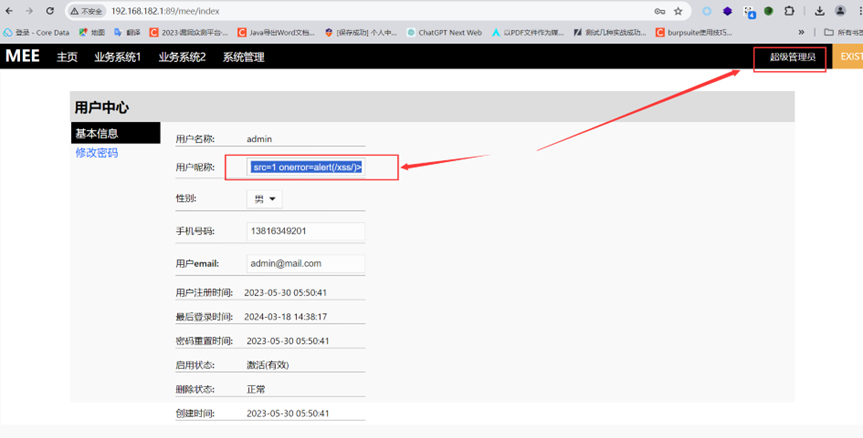Open the 修改密码 link
The width and height of the screenshot is (863, 438).
point(97,153)
